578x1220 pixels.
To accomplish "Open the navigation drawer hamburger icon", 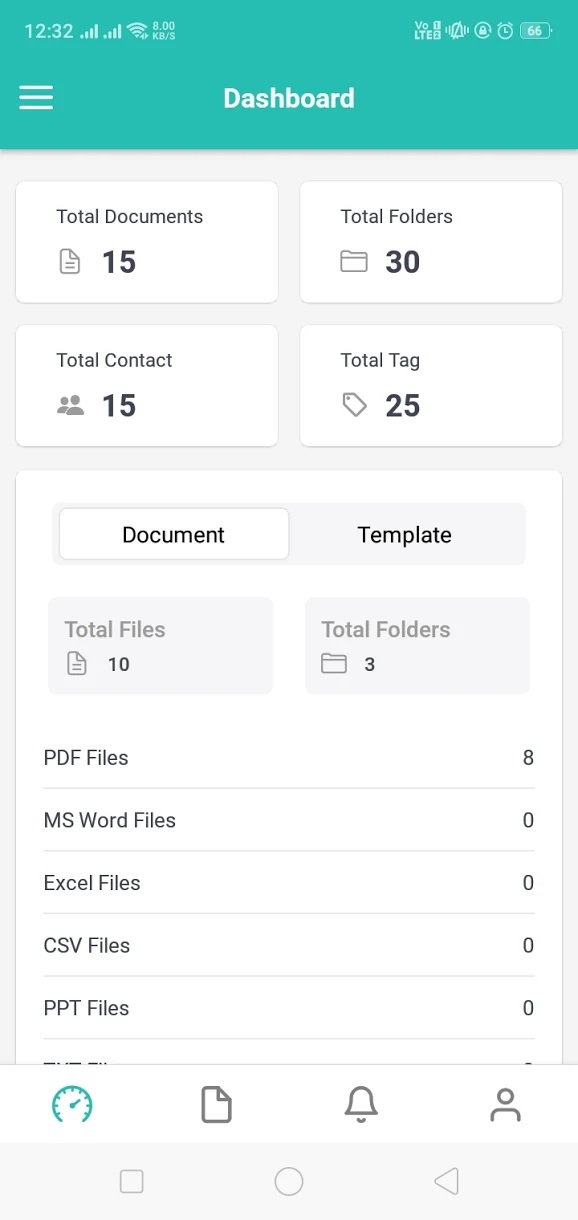I will click(x=35, y=97).
